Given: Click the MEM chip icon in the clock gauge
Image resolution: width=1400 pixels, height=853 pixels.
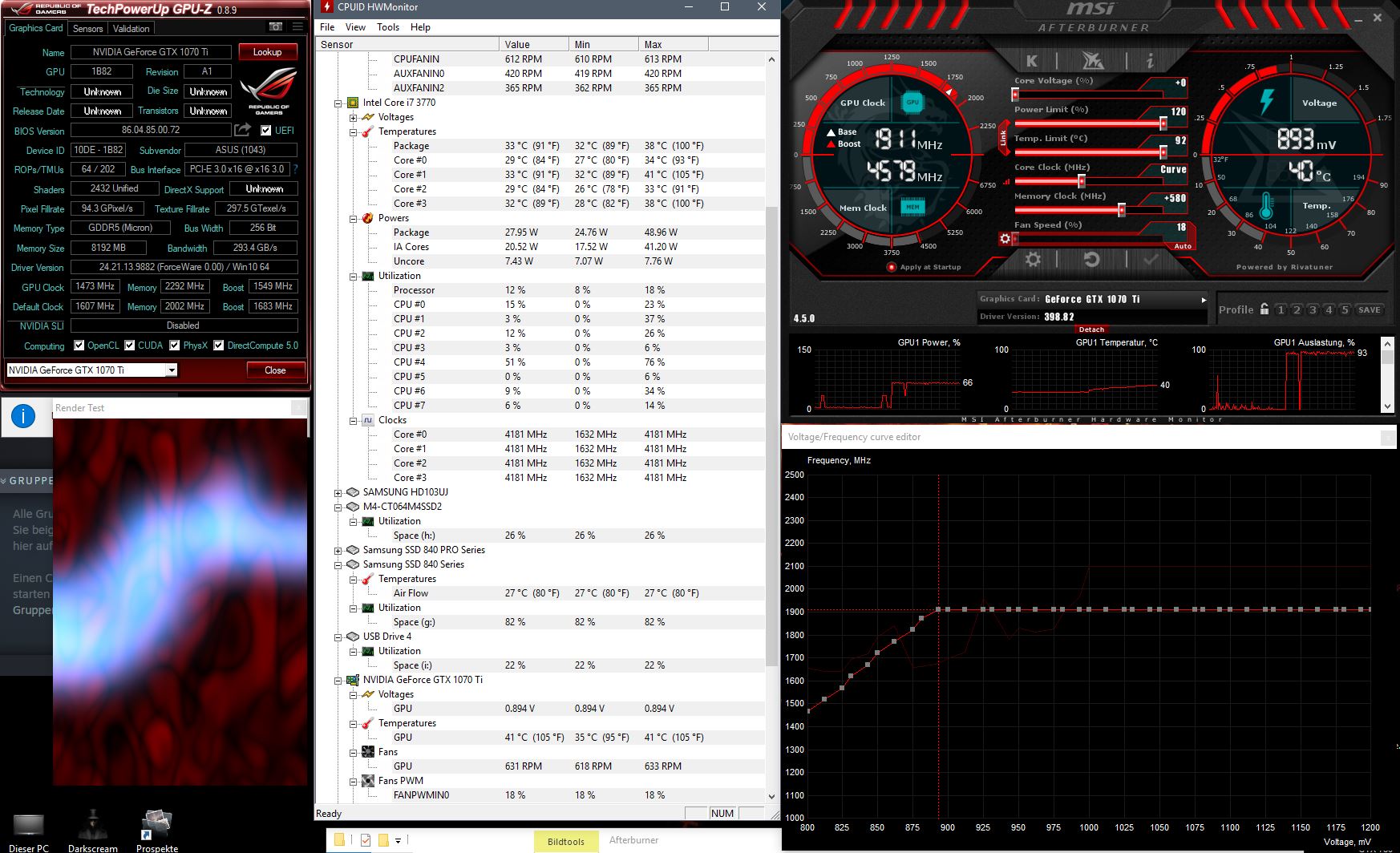Looking at the screenshot, I should [912, 207].
